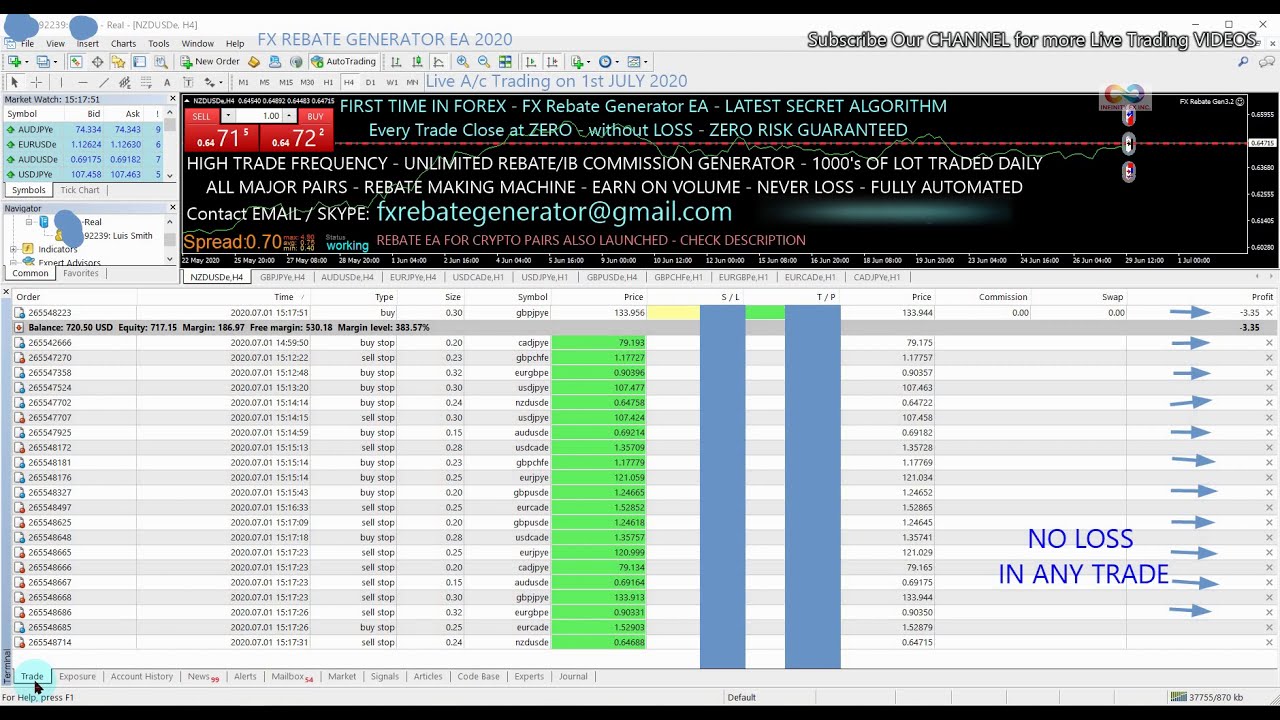
Task: Open the Data Window icon
Action: point(97,61)
